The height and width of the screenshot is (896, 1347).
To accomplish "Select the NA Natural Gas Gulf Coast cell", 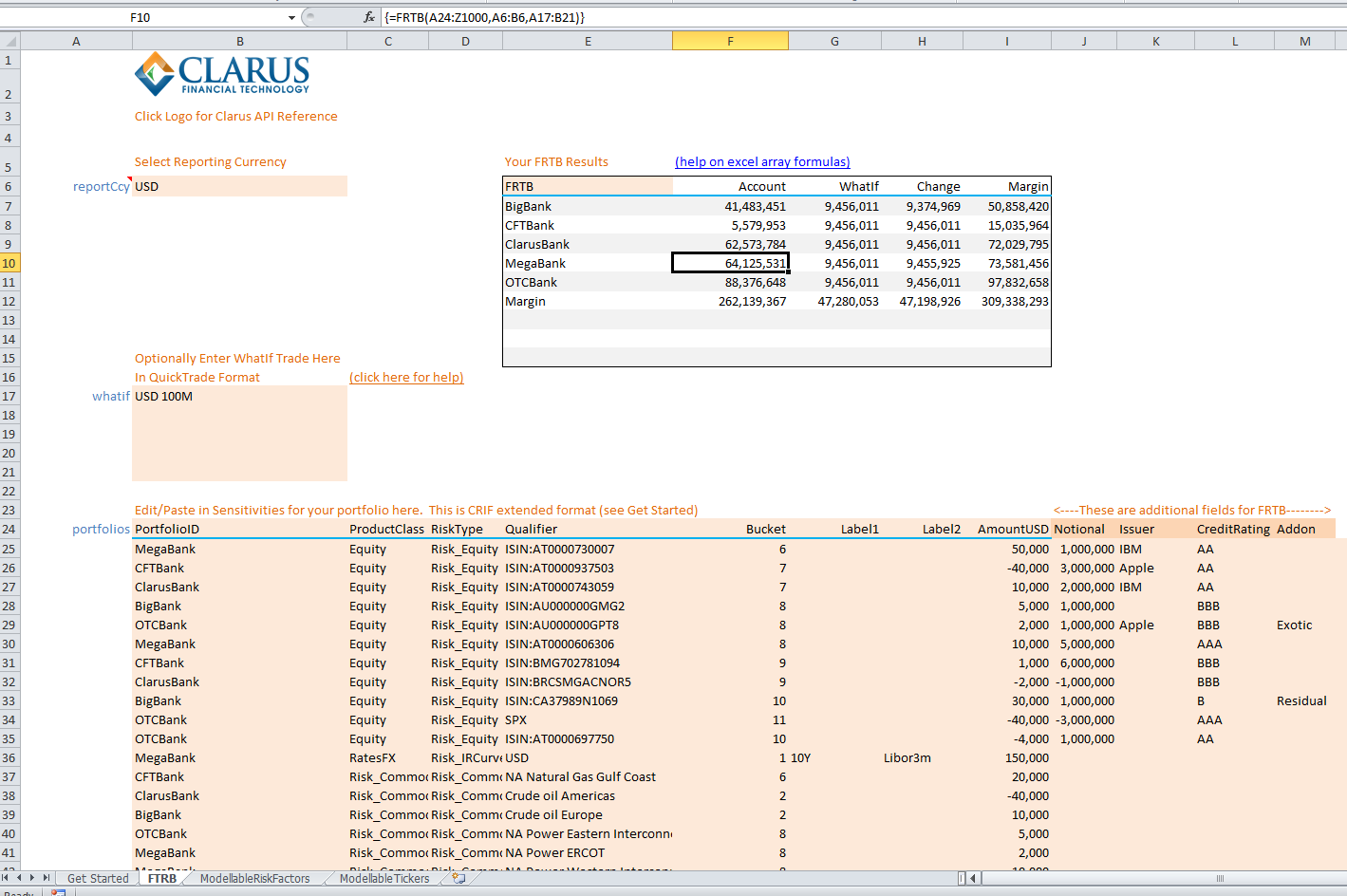I will (588, 776).
